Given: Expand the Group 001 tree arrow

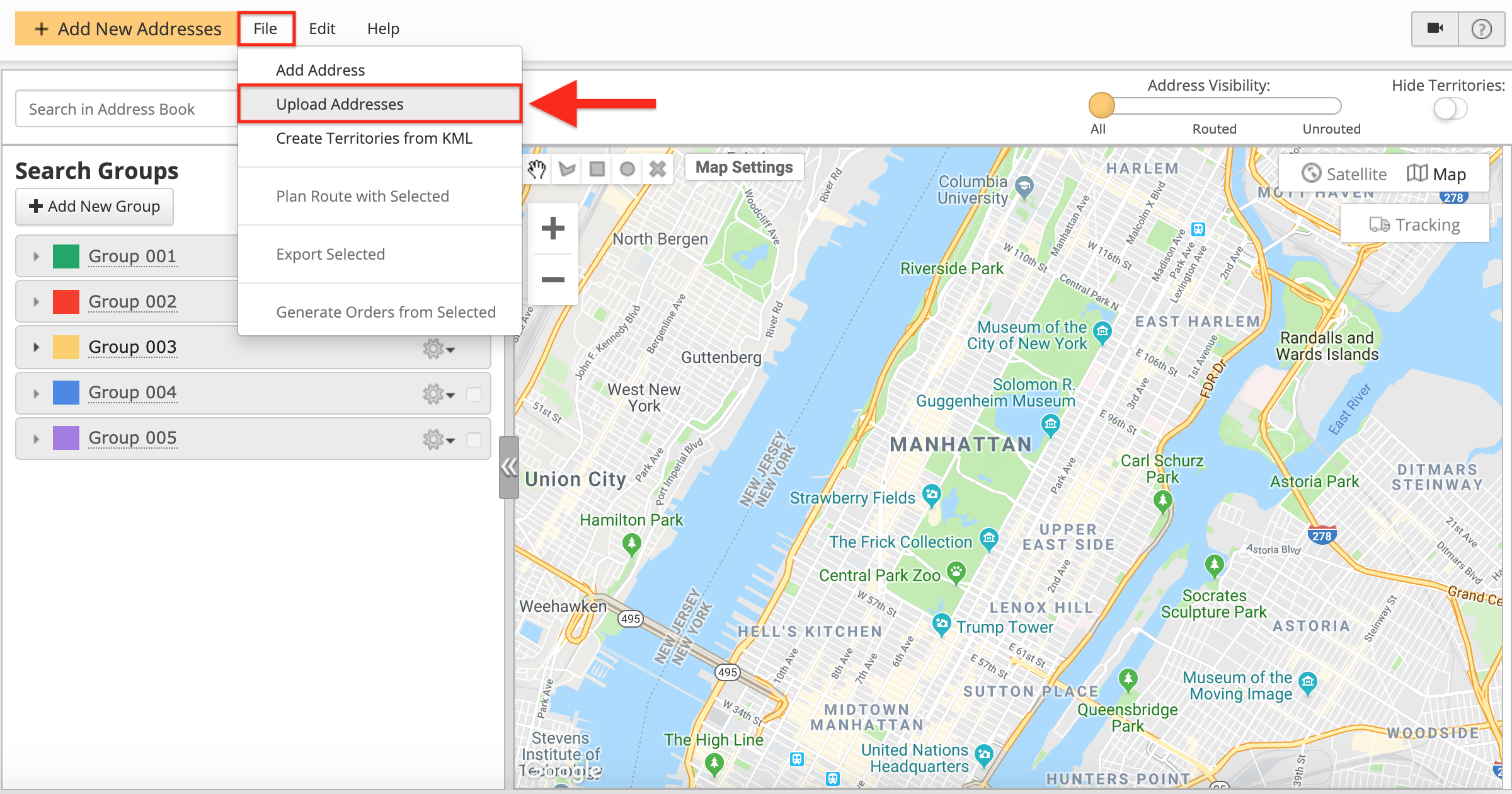Looking at the screenshot, I should click(x=37, y=256).
